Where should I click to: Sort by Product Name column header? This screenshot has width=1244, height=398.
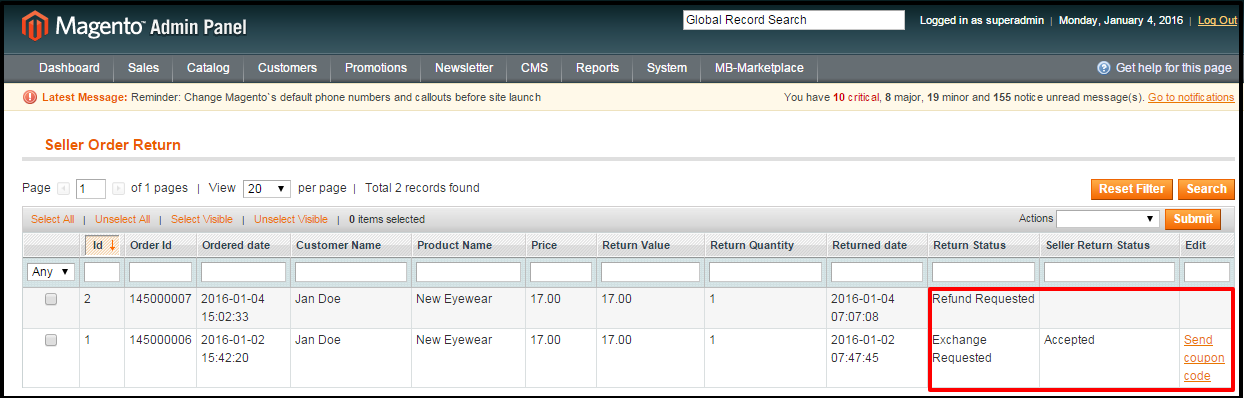[455, 245]
